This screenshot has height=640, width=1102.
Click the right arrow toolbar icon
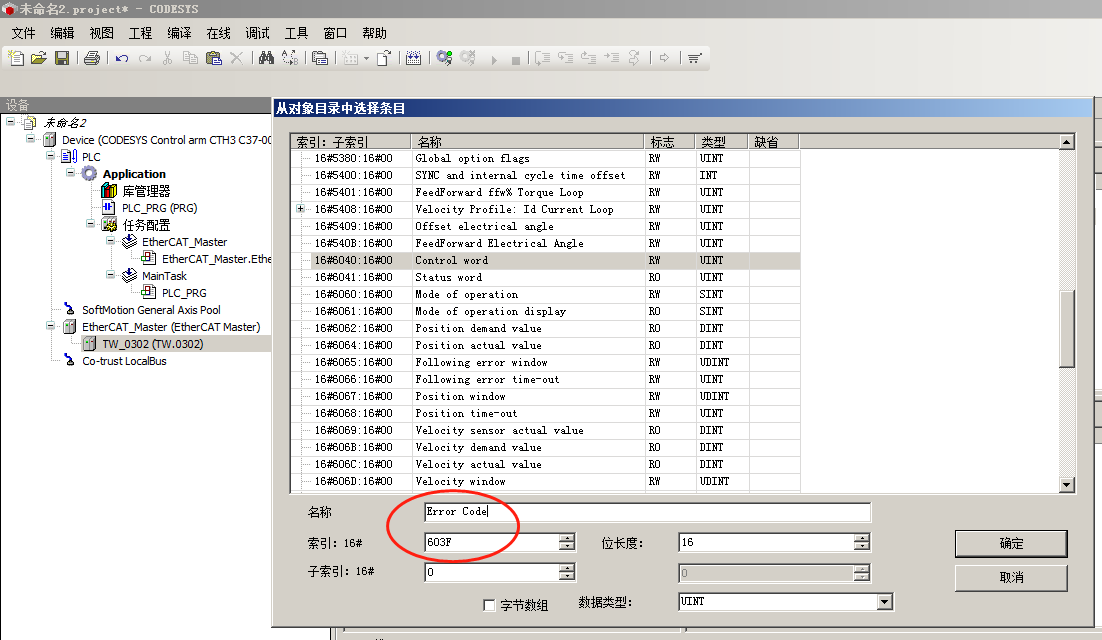(664, 58)
